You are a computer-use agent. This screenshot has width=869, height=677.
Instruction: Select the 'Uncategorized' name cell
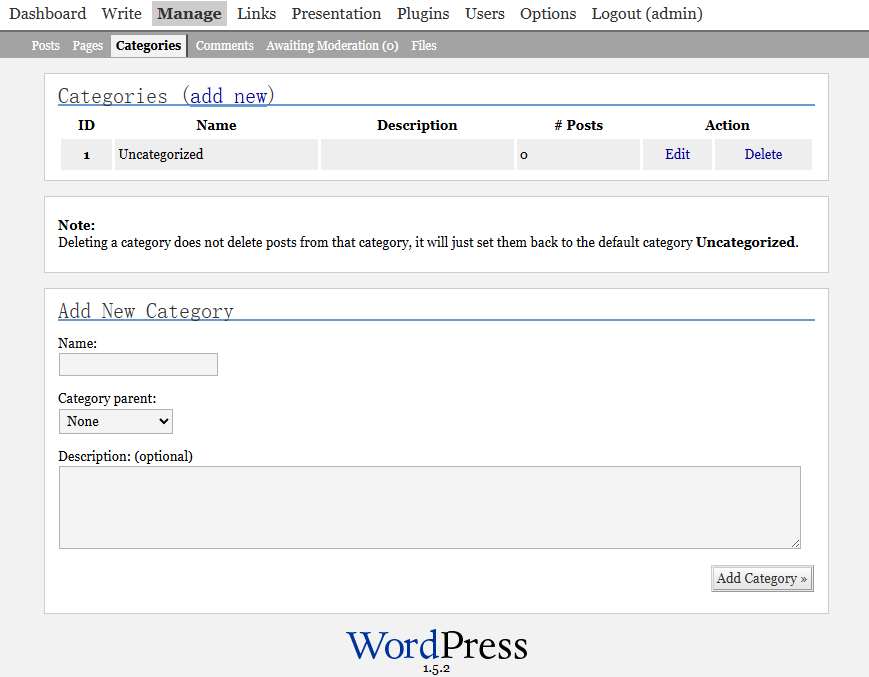pos(216,154)
